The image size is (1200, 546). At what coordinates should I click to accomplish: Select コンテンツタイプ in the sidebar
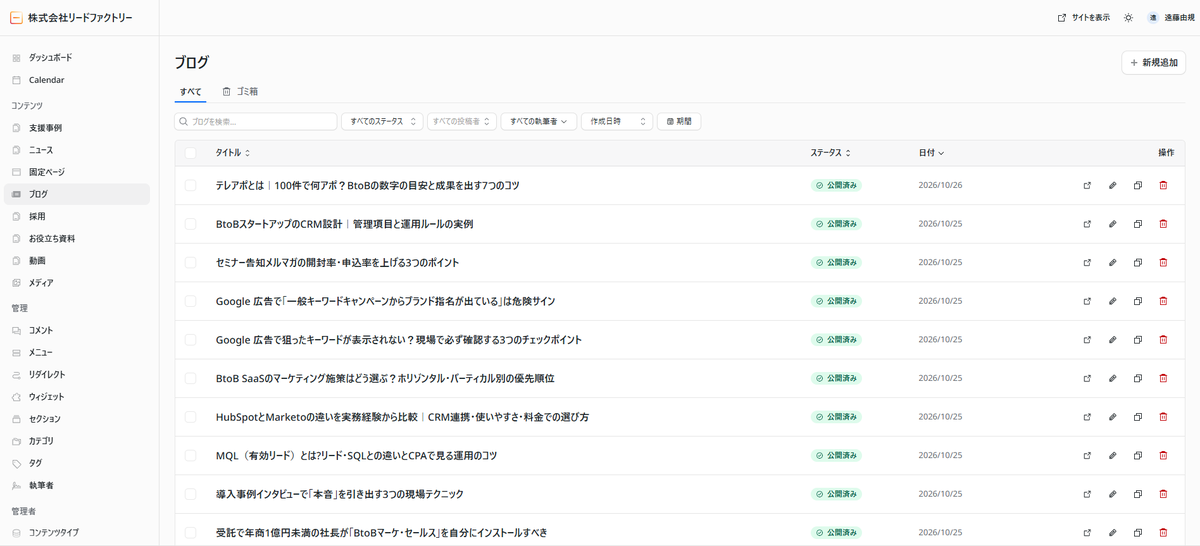pyautogui.click(x=77, y=533)
